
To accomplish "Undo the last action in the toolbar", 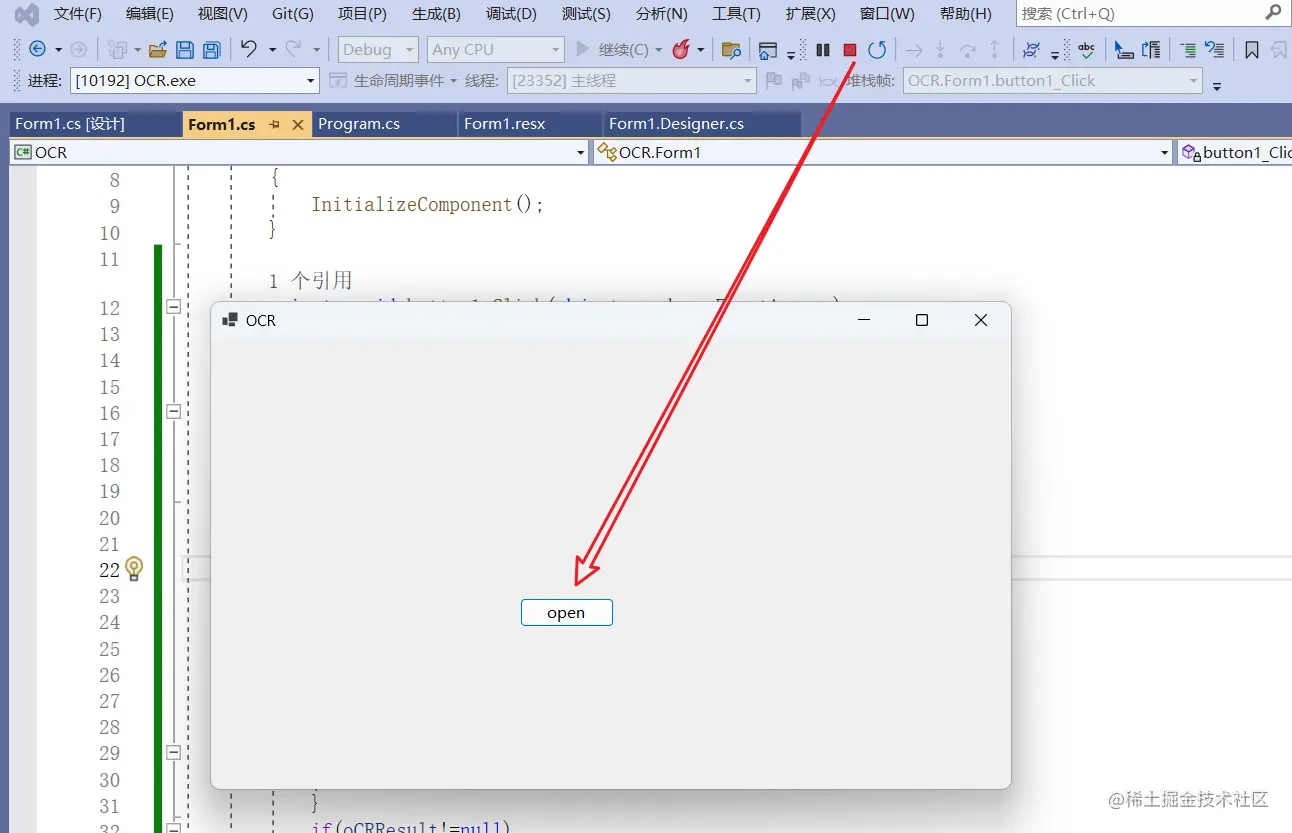I will tap(249, 49).
